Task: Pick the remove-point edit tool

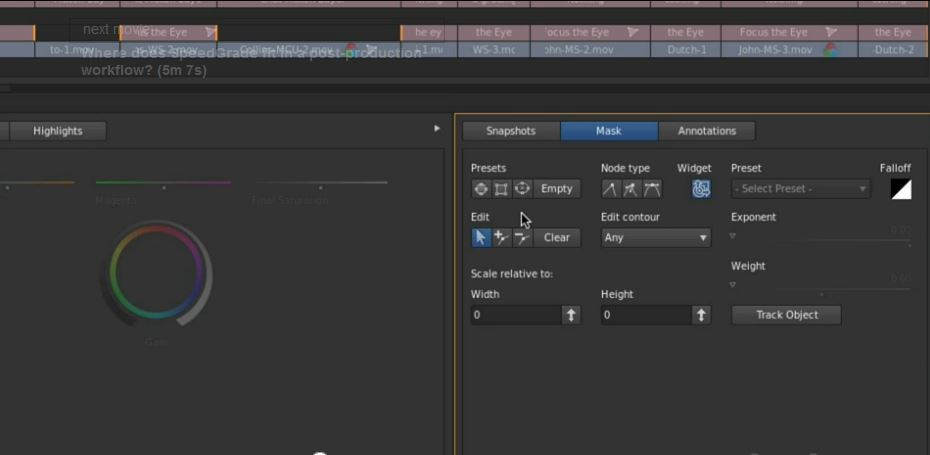Action: pos(522,238)
